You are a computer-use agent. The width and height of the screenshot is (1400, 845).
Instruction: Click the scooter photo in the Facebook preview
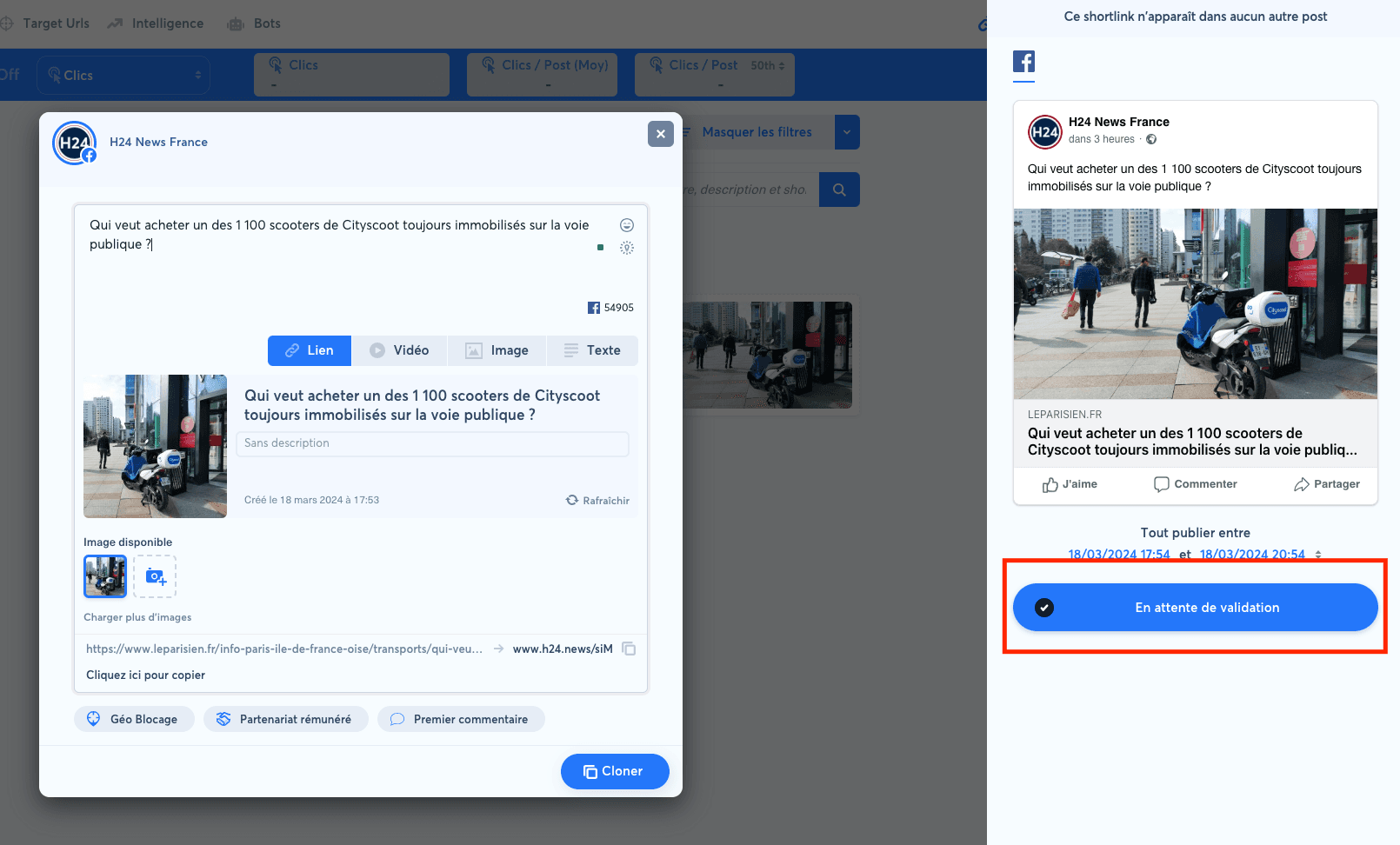click(1196, 303)
